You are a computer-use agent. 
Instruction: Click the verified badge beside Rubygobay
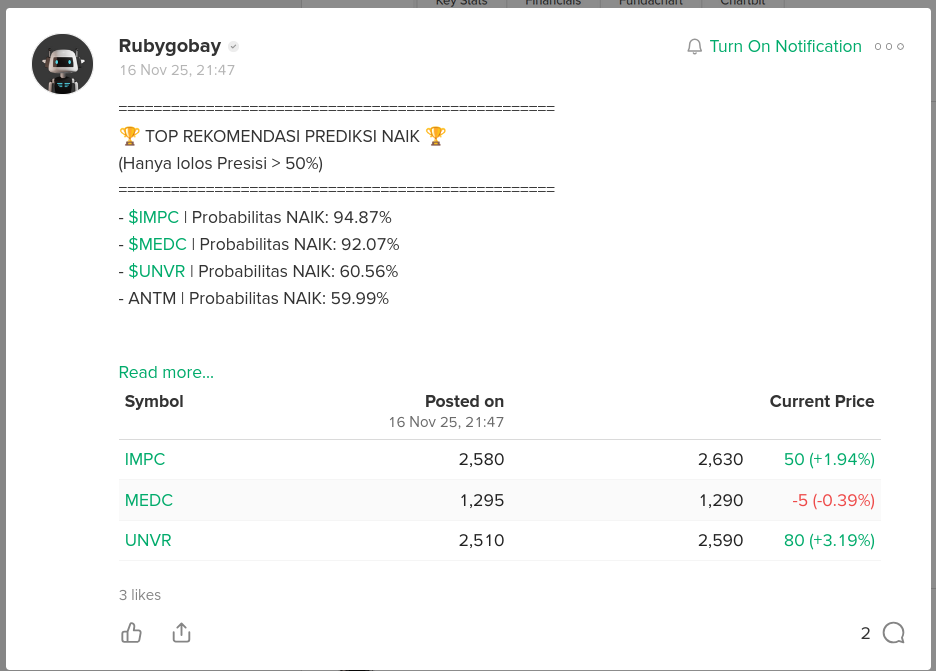(233, 47)
